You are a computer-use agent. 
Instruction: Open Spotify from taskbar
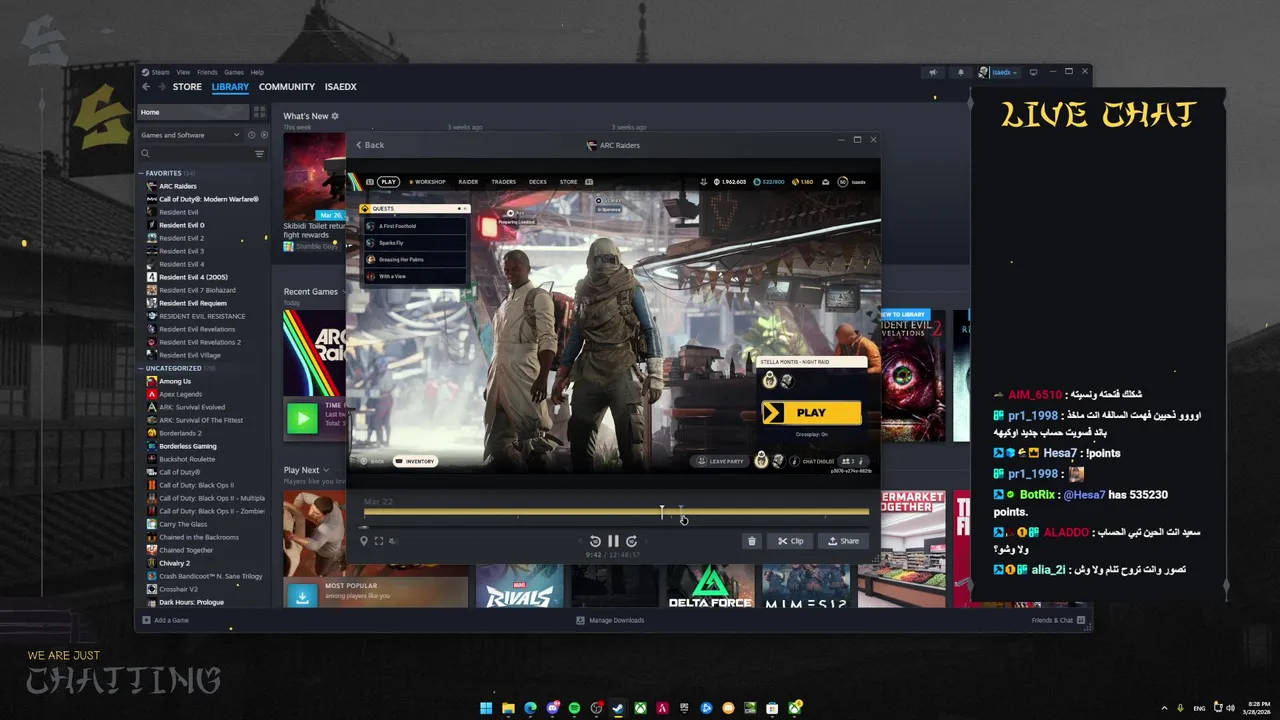pos(574,708)
